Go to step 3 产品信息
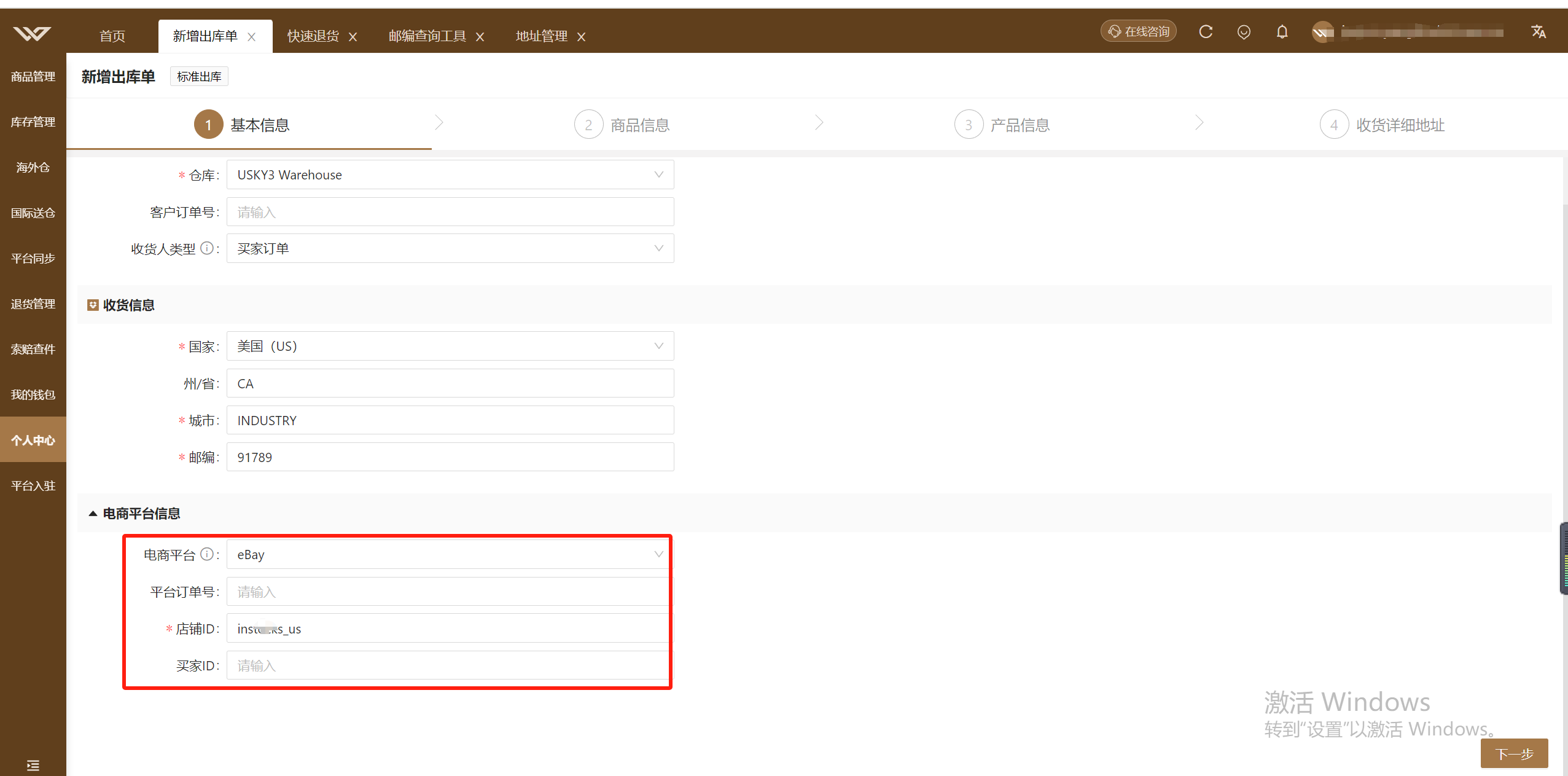Image resolution: width=1568 pixels, height=776 pixels. click(1002, 125)
